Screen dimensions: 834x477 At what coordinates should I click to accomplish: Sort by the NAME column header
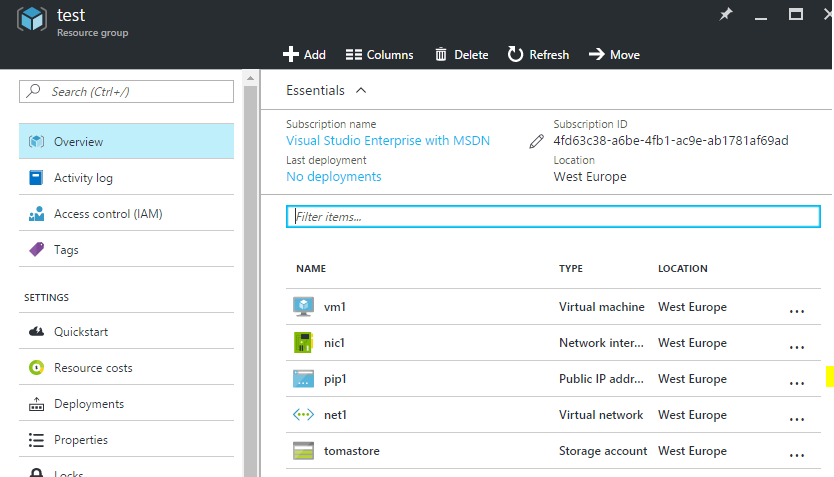[311, 269]
